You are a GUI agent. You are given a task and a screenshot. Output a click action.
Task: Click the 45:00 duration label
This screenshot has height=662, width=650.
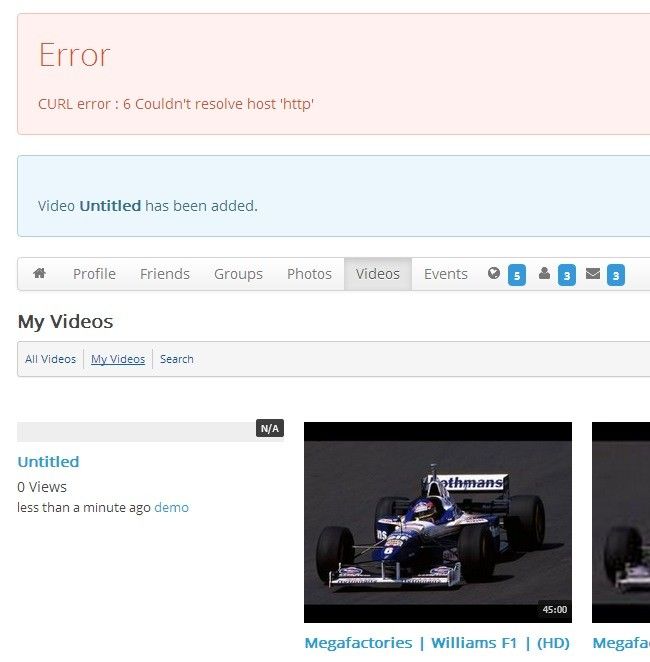click(x=555, y=610)
